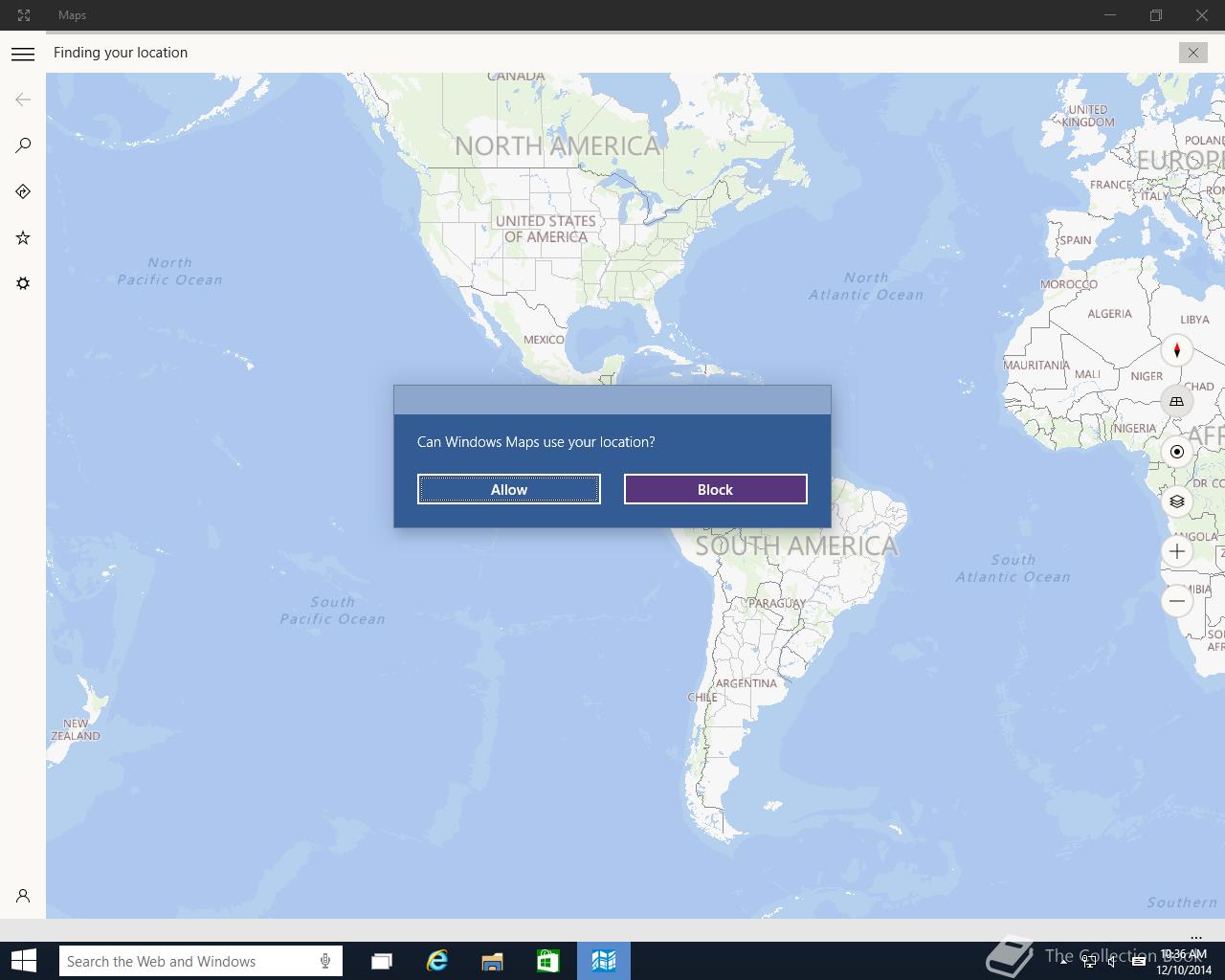Go back with the left arrow
The image size is (1225, 980).
coord(23,100)
